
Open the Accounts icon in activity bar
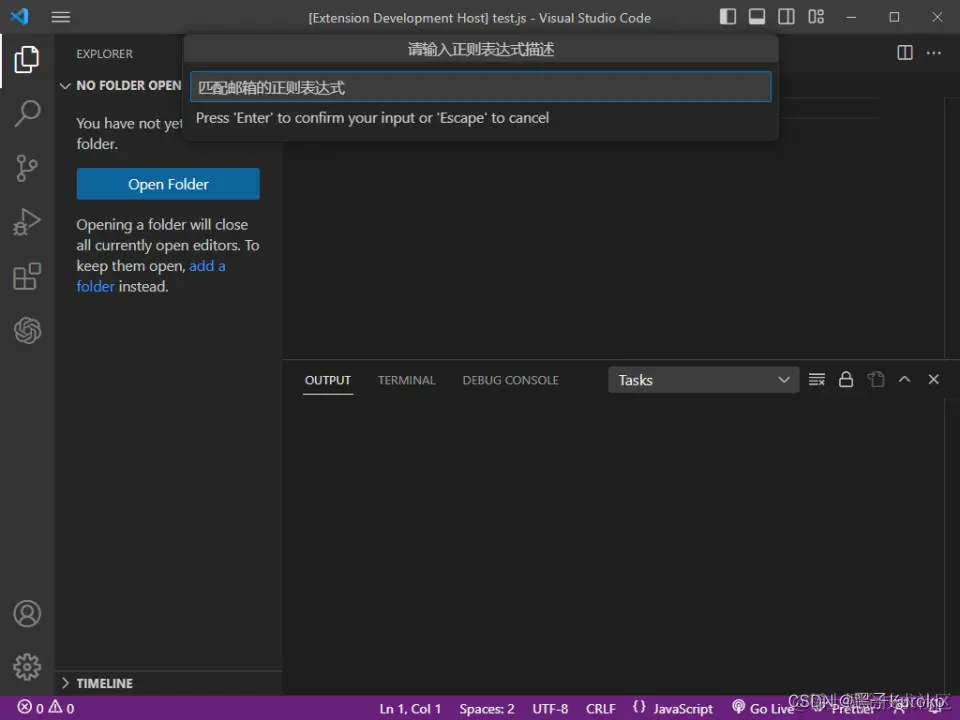(27, 613)
